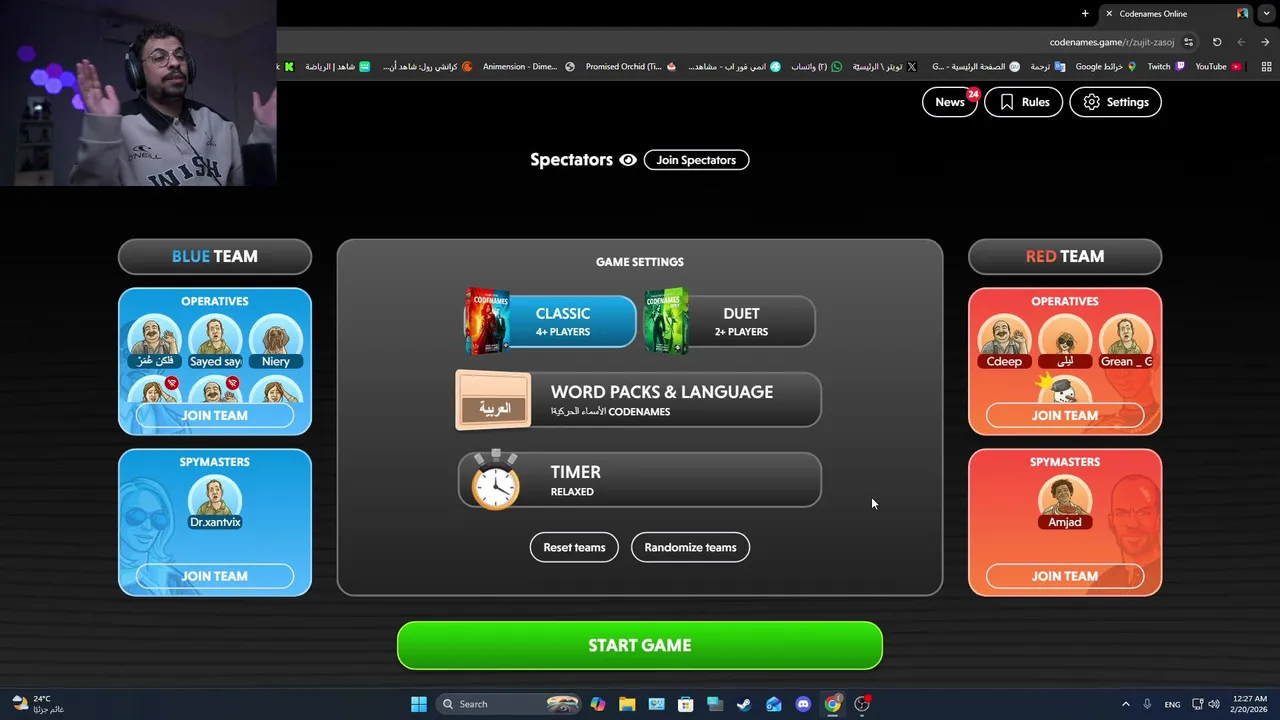Open the ENG language switcher
This screenshot has width=1280, height=720.
(1173, 704)
